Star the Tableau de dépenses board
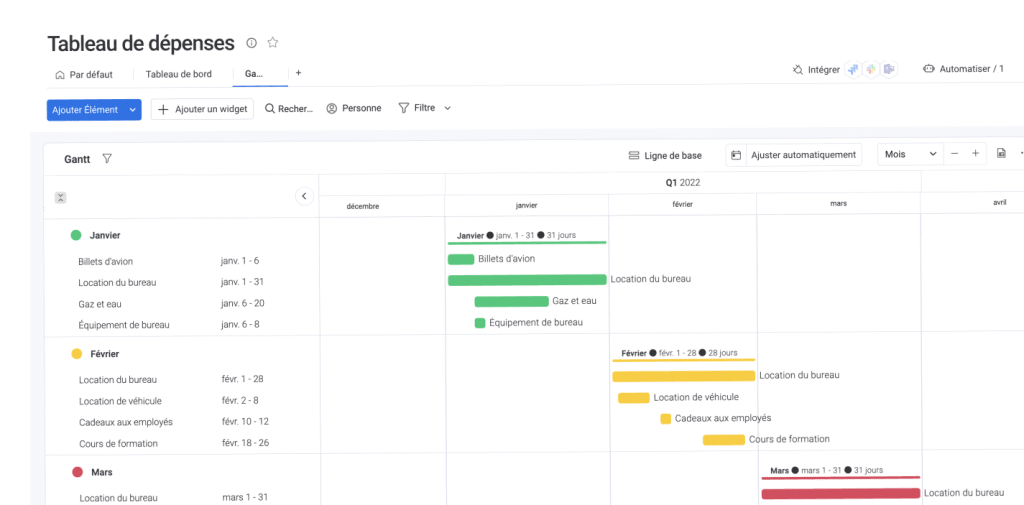This screenshot has width=1024, height=505. (273, 42)
